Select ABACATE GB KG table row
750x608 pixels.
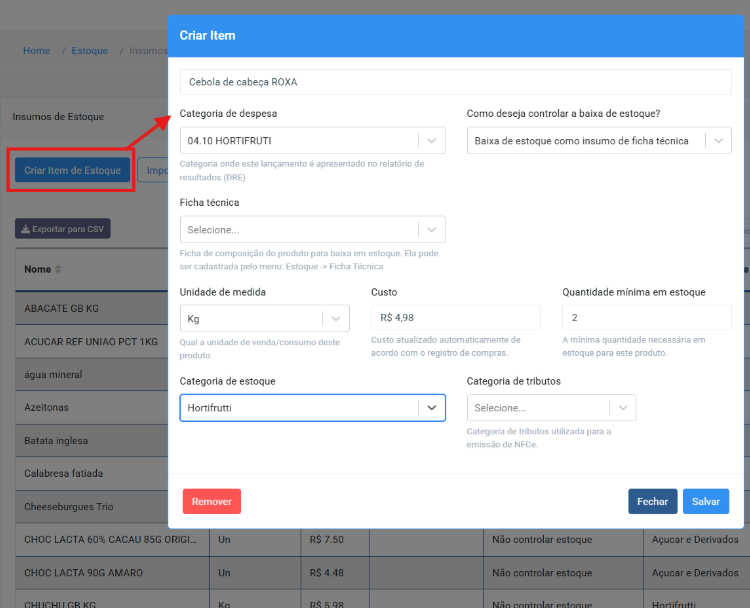[90, 309]
